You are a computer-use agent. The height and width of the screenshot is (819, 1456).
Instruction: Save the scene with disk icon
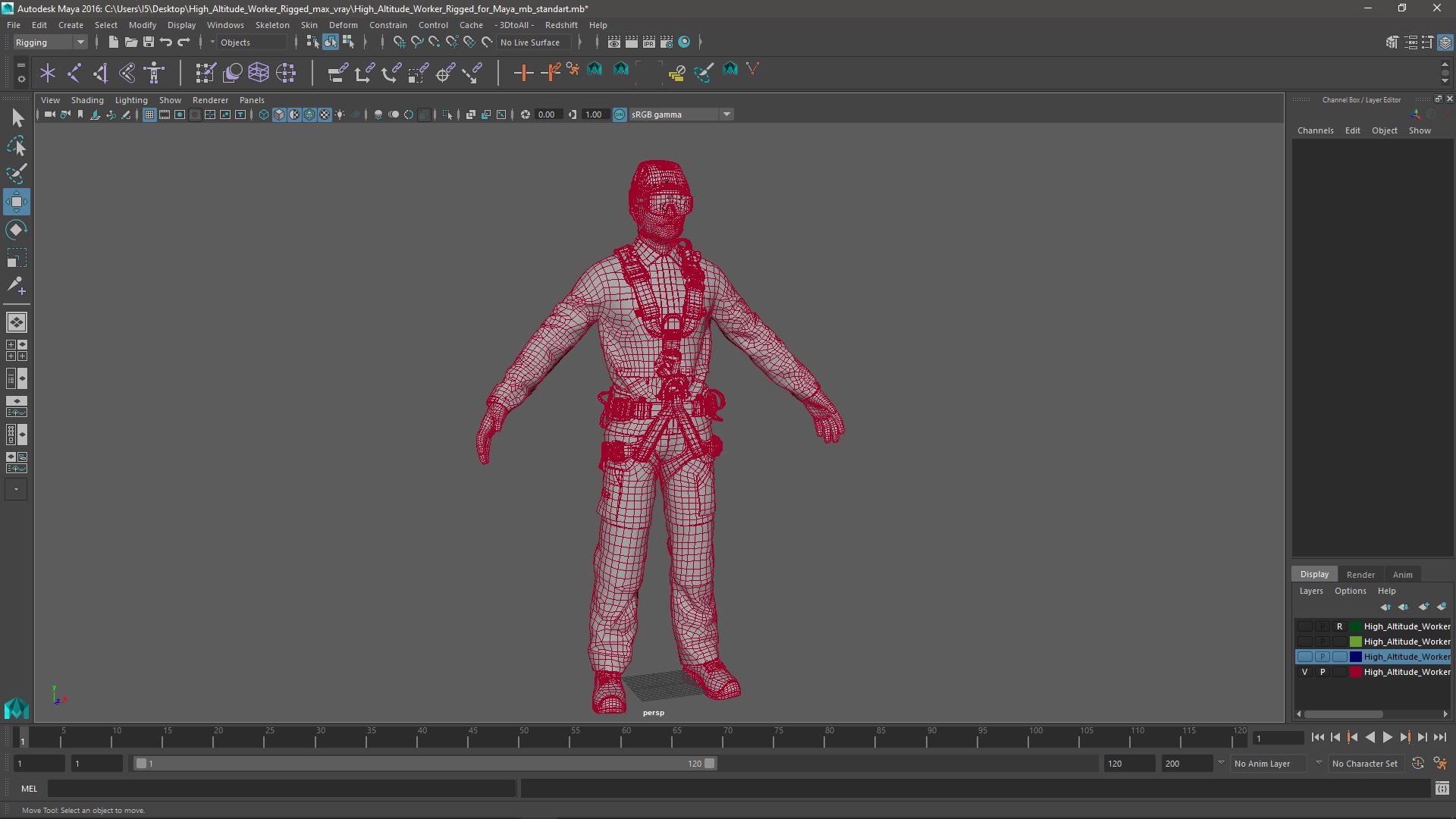[149, 42]
